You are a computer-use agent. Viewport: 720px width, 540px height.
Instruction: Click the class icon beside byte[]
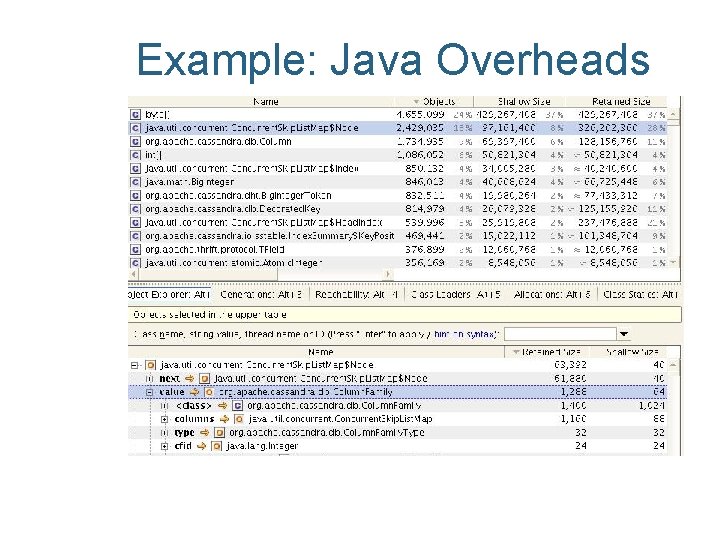tap(135, 114)
